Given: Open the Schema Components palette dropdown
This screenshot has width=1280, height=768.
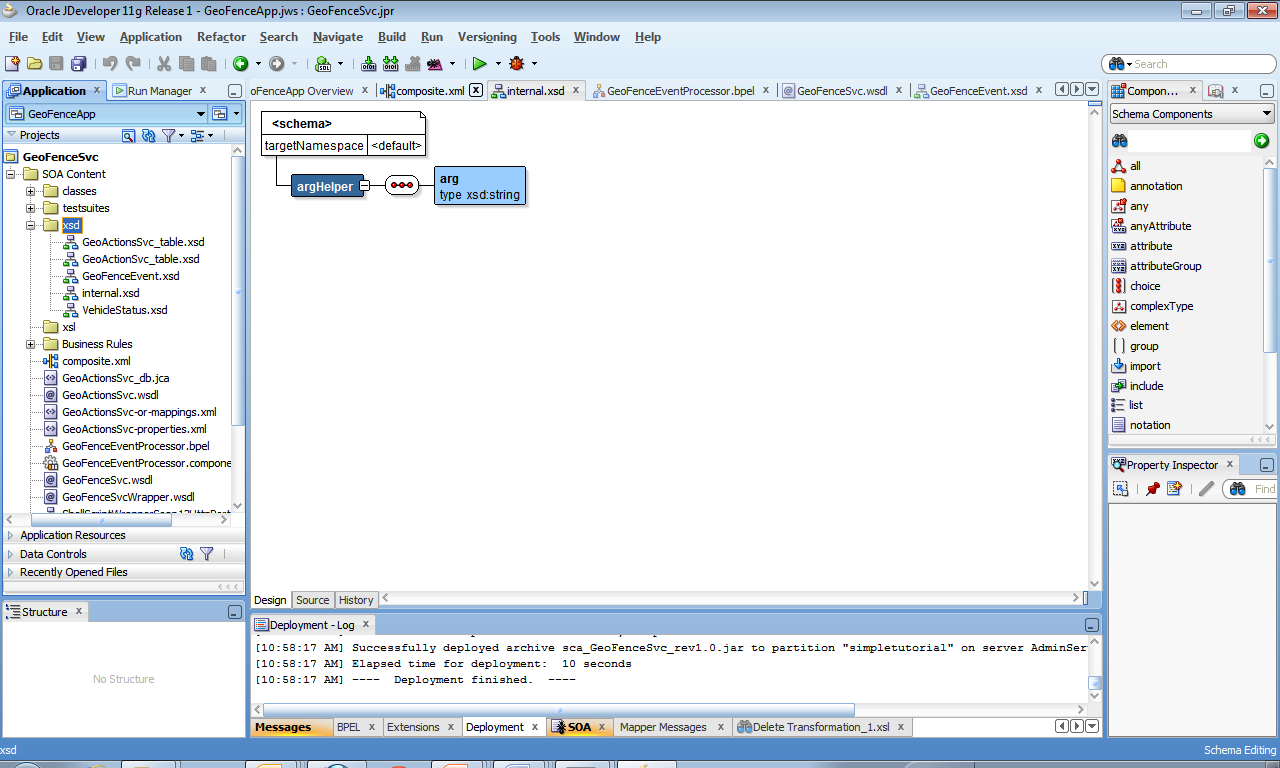Looking at the screenshot, I should click(1267, 114).
